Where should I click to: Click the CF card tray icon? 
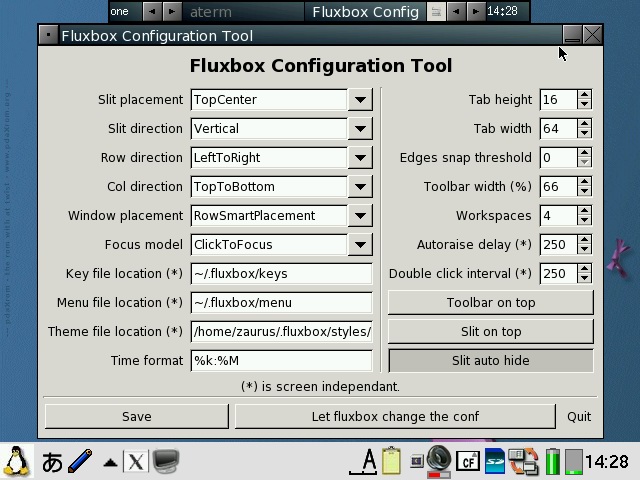(467, 461)
